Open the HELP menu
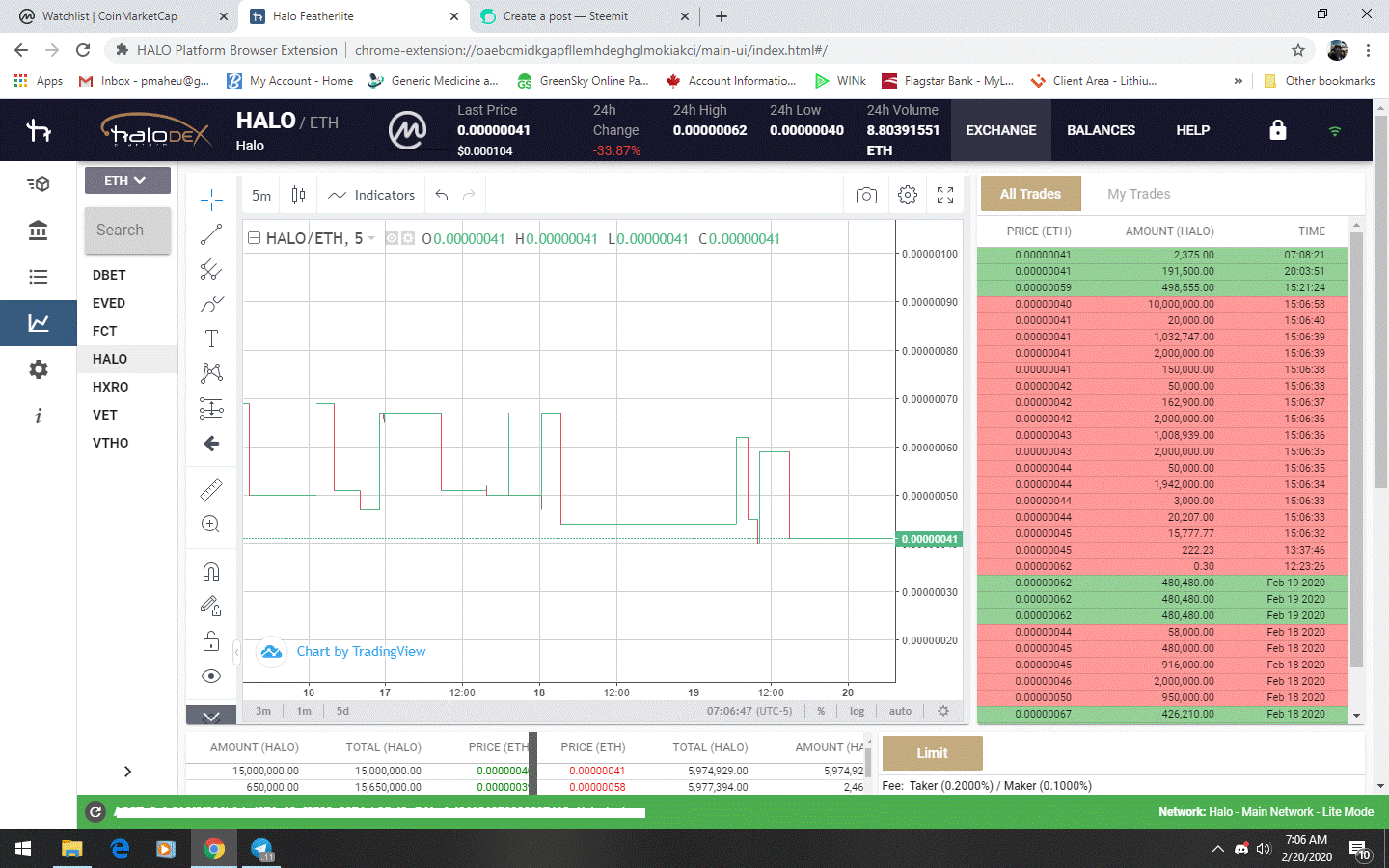This screenshot has width=1389, height=868. (x=1192, y=130)
